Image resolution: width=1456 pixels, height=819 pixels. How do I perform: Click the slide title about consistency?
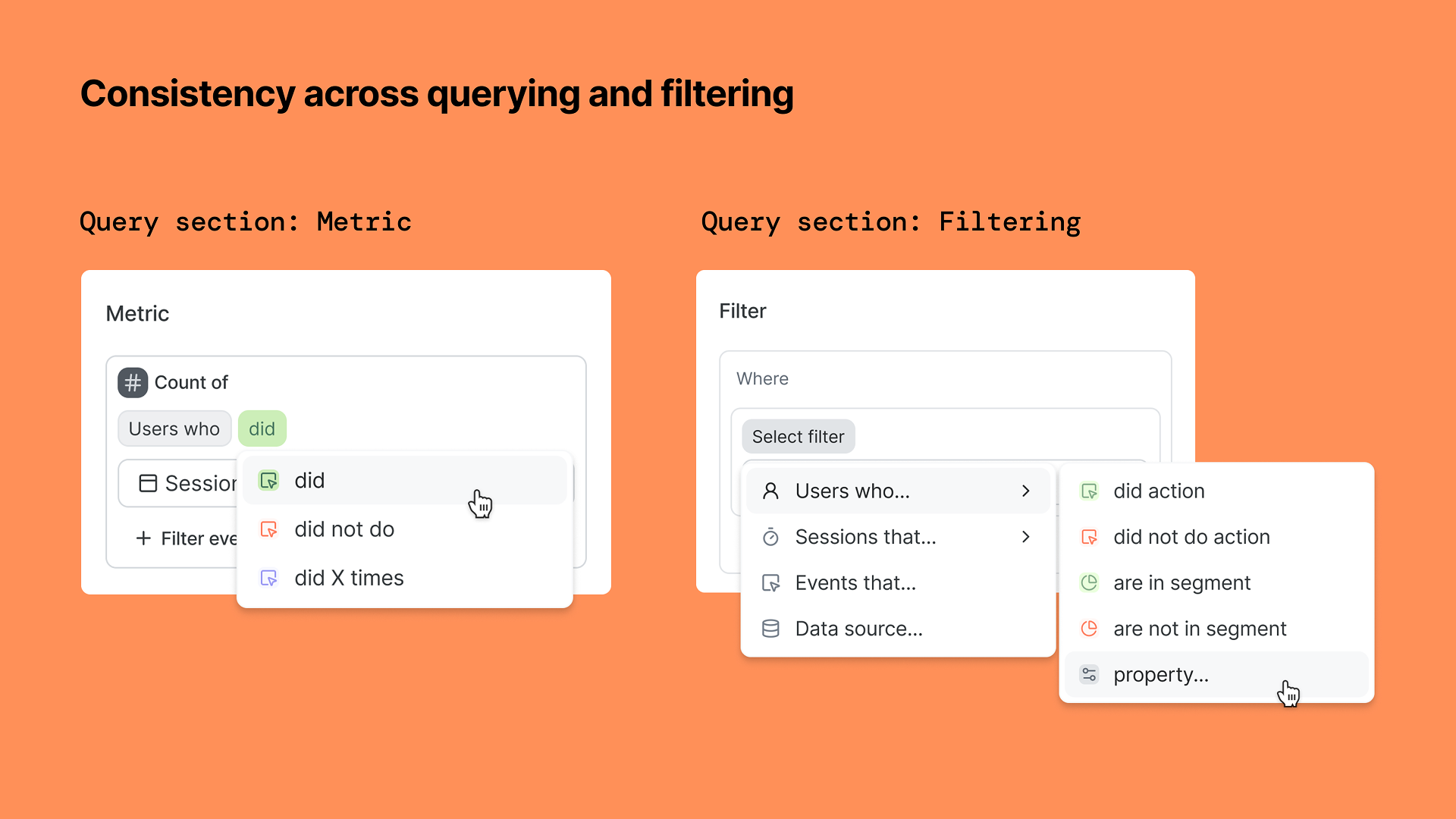pyautogui.click(x=437, y=94)
